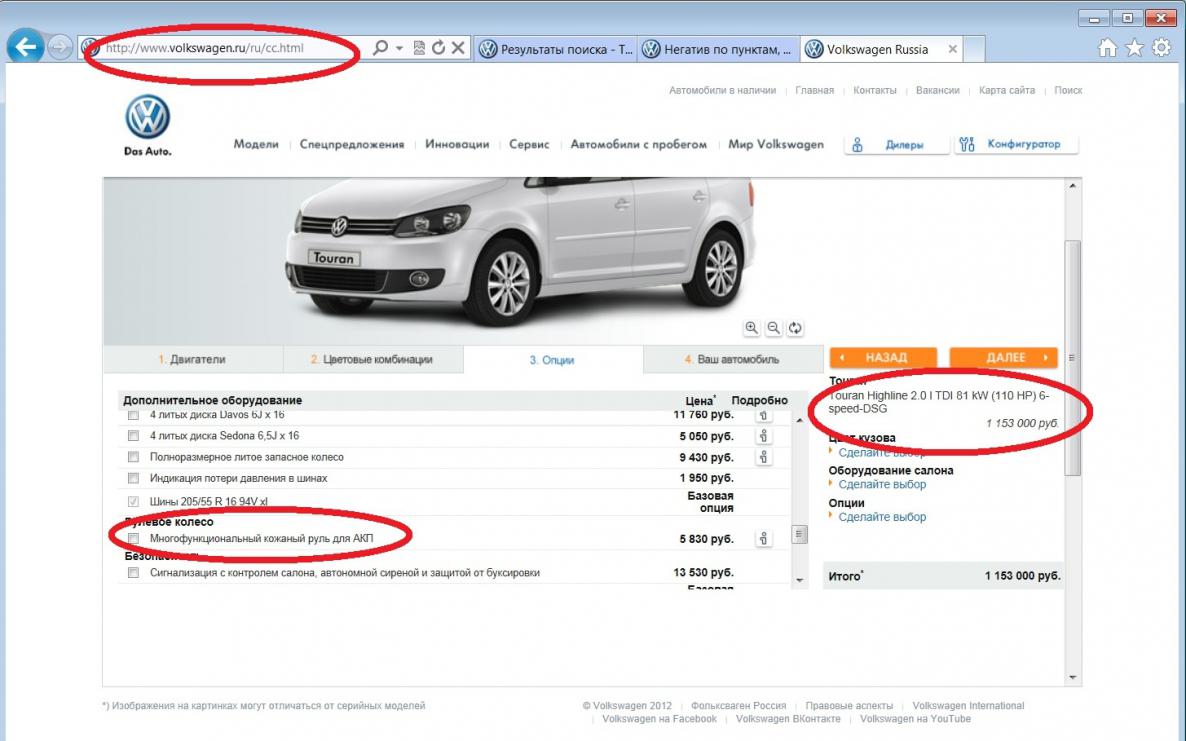The image size is (1186, 741).
Task: Open the Вакансии link
Action: click(937, 90)
